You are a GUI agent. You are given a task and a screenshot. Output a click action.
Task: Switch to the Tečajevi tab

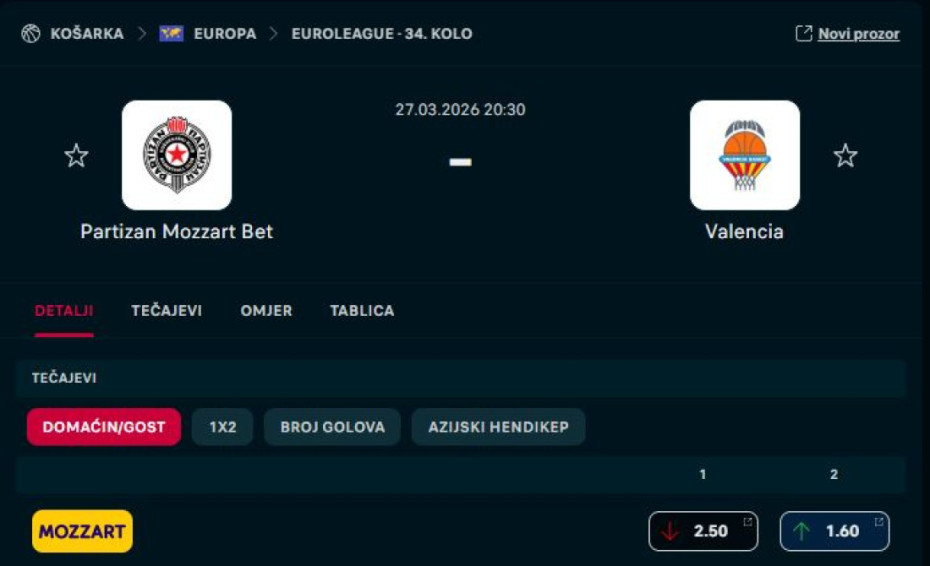(x=167, y=310)
